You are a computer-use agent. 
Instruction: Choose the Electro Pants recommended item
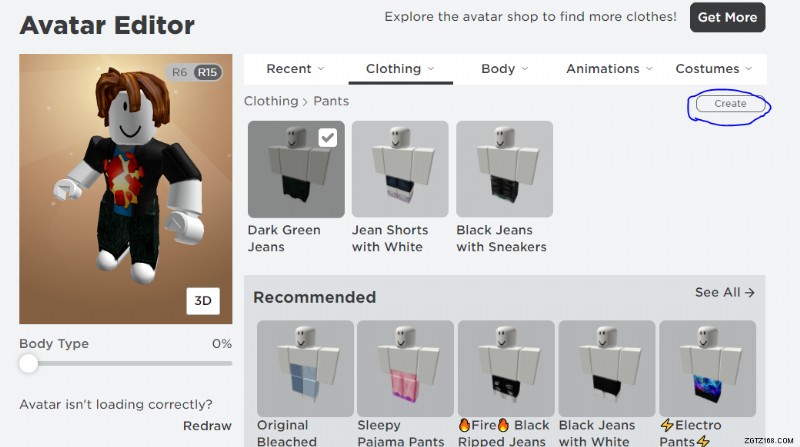click(707, 368)
